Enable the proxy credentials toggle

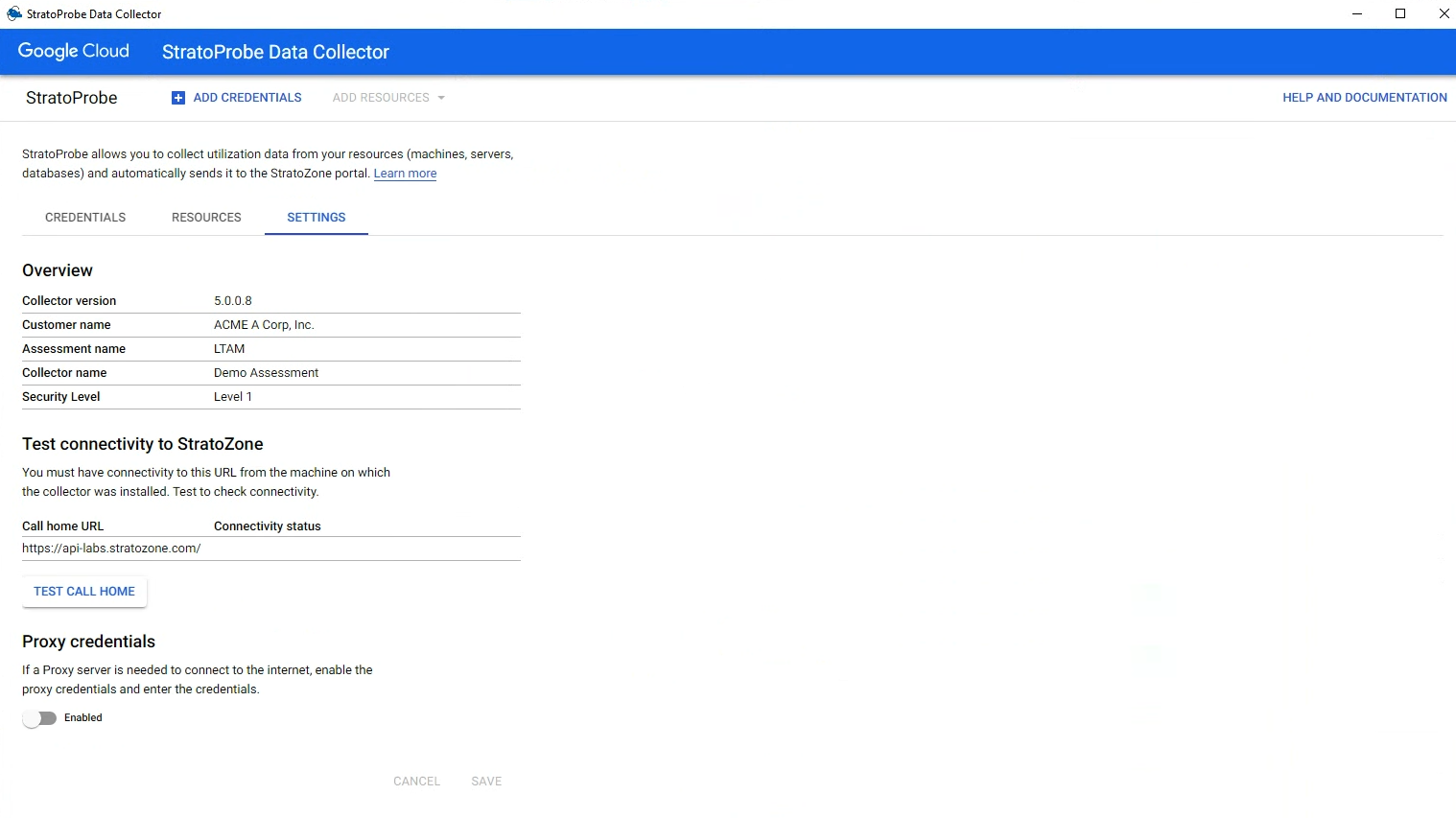pyautogui.click(x=39, y=718)
